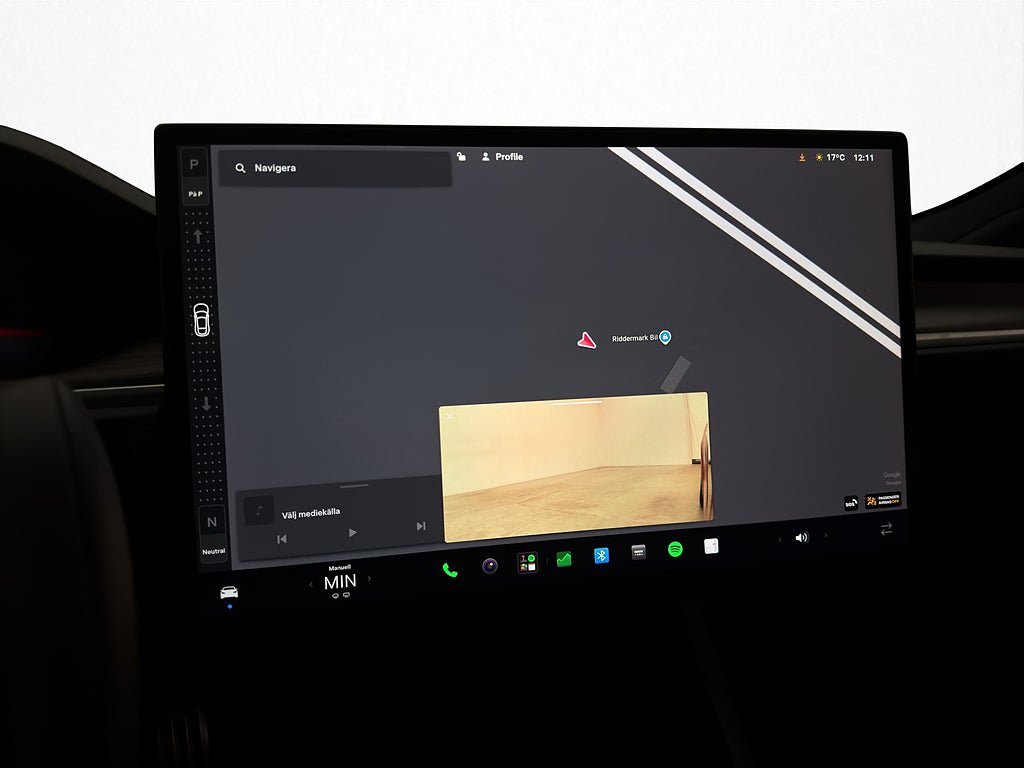
Task: Tap the 17°C outside temperature
Action: coord(836,157)
